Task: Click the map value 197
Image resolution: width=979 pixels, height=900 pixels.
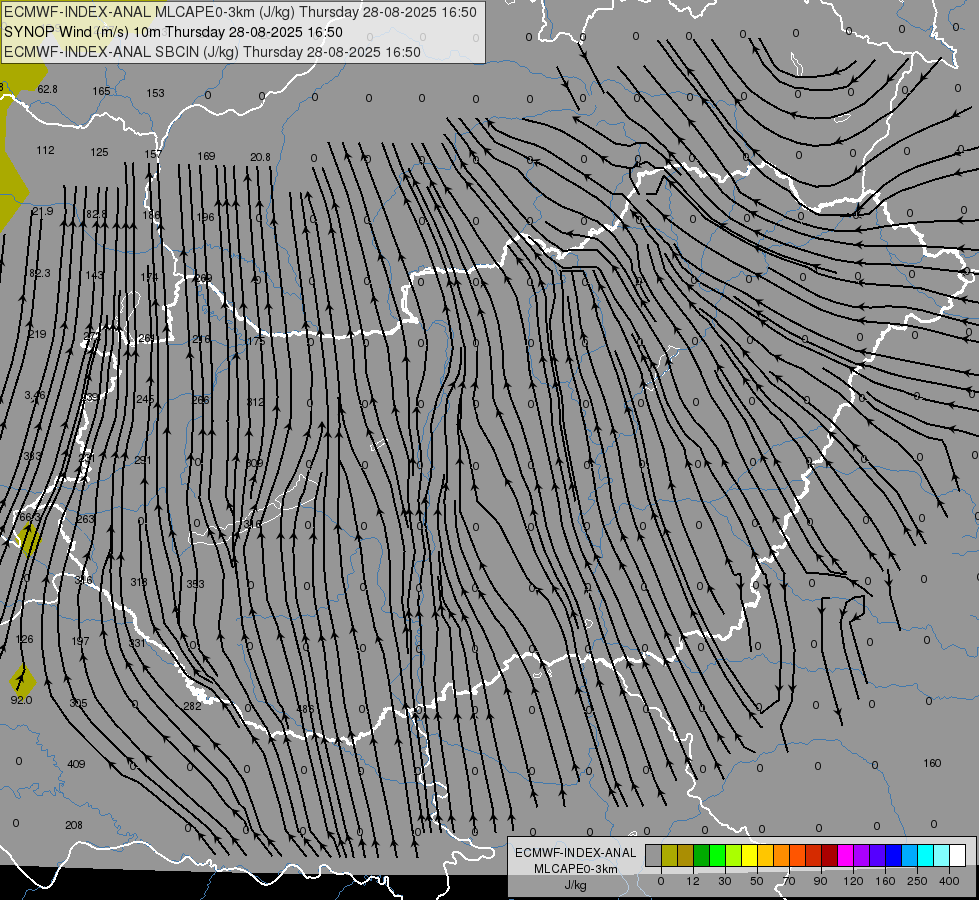Action: coord(81,641)
